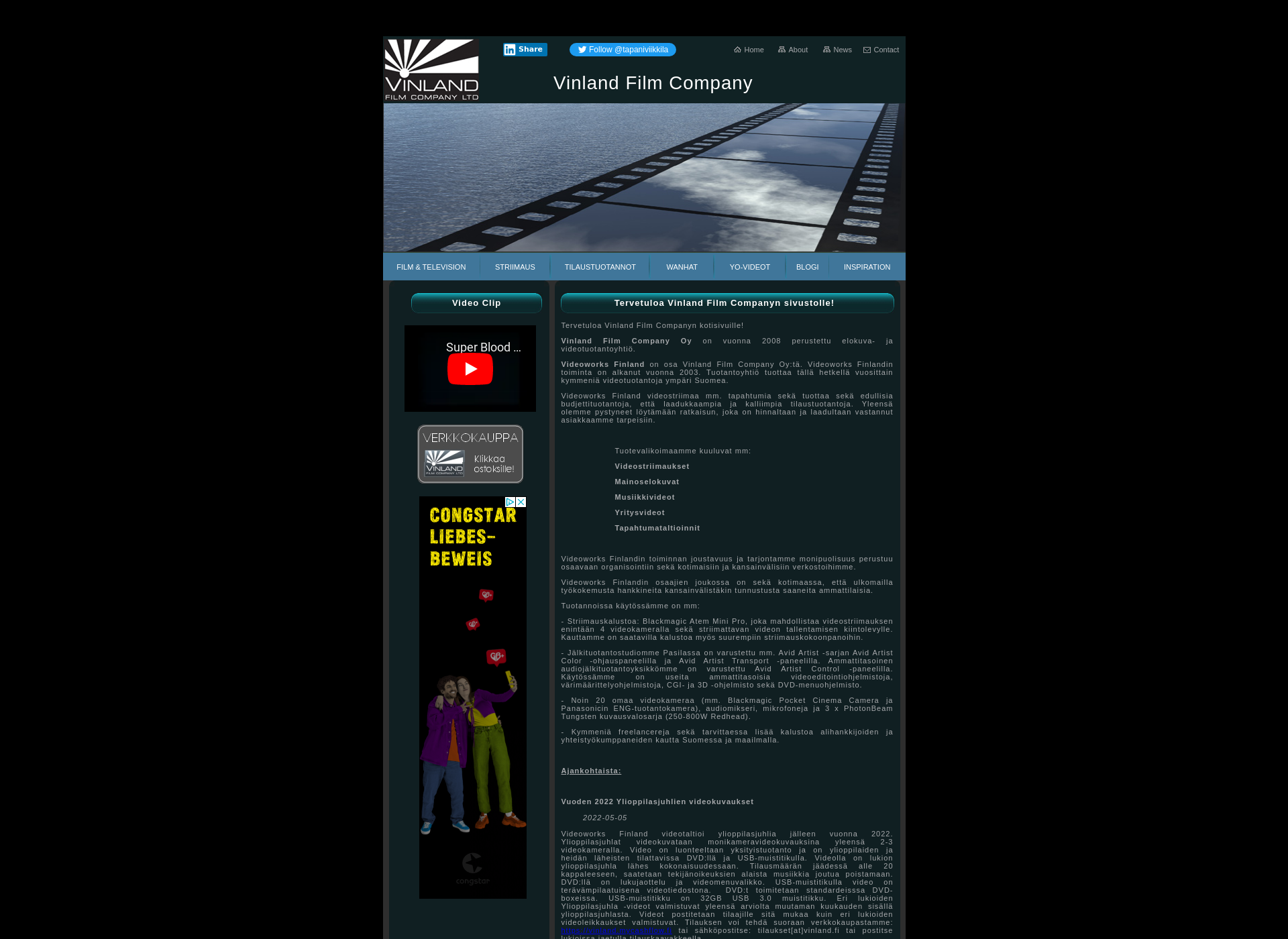The height and width of the screenshot is (939, 1288).
Task: Expand the WANHAT section dropdown
Action: pos(681,266)
